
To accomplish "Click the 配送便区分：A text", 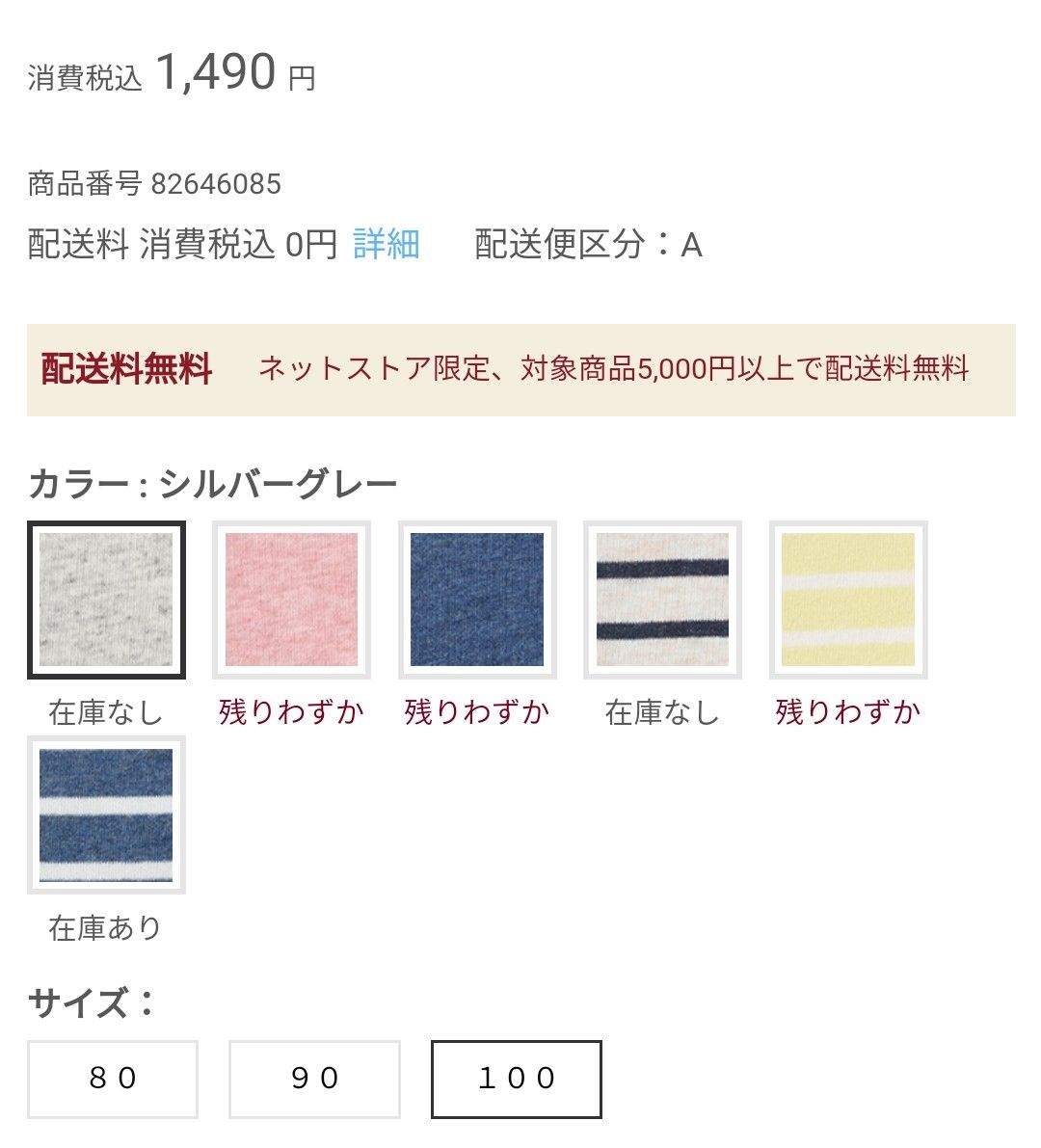I will pos(588,245).
